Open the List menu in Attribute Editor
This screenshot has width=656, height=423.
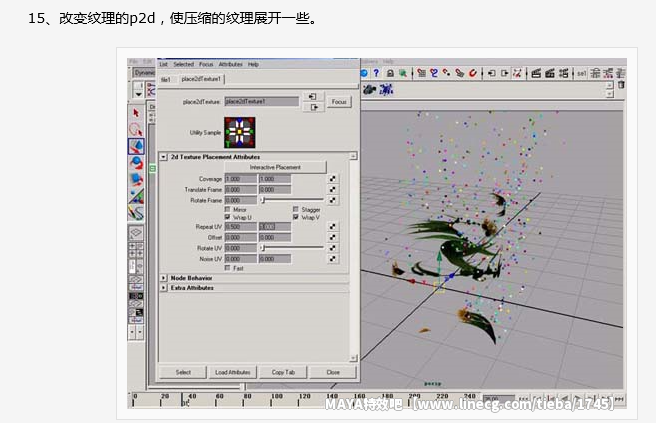click(x=164, y=64)
